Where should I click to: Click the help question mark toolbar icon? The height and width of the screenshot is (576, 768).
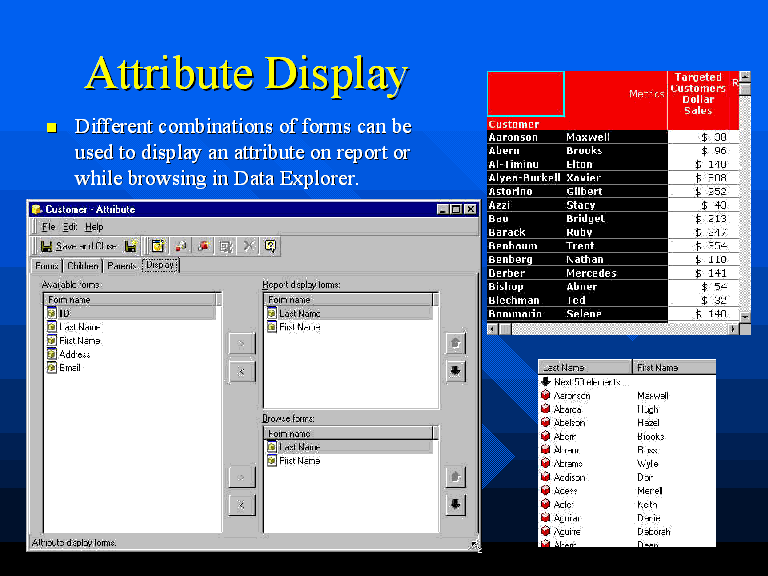[270, 246]
